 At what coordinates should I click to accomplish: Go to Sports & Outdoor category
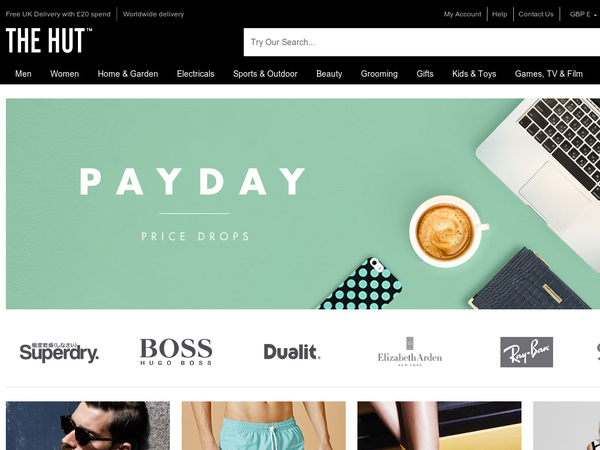click(x=265, y=74)
